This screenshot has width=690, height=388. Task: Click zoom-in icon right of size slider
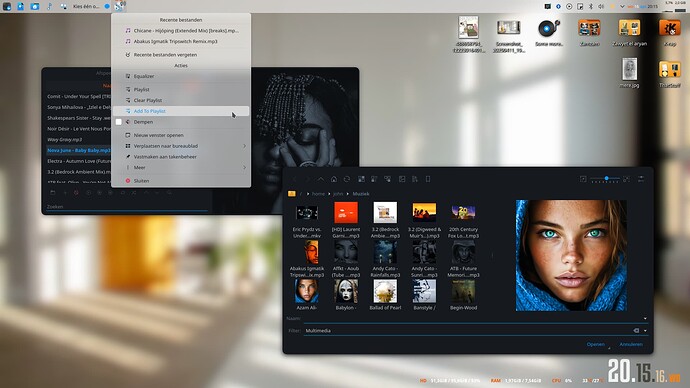pos(626,179)
